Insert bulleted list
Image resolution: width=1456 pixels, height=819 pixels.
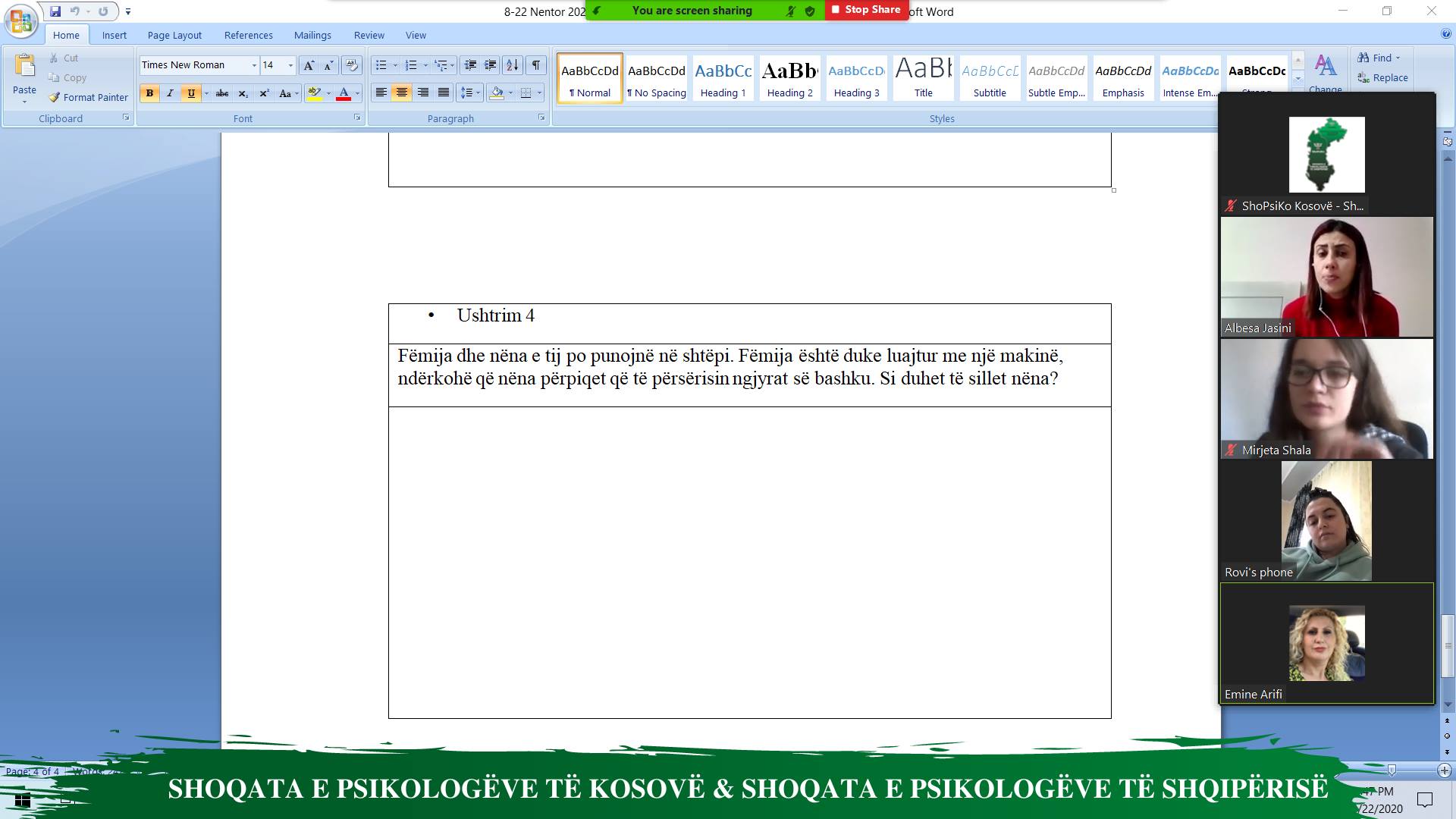click(x=381, y=65)
